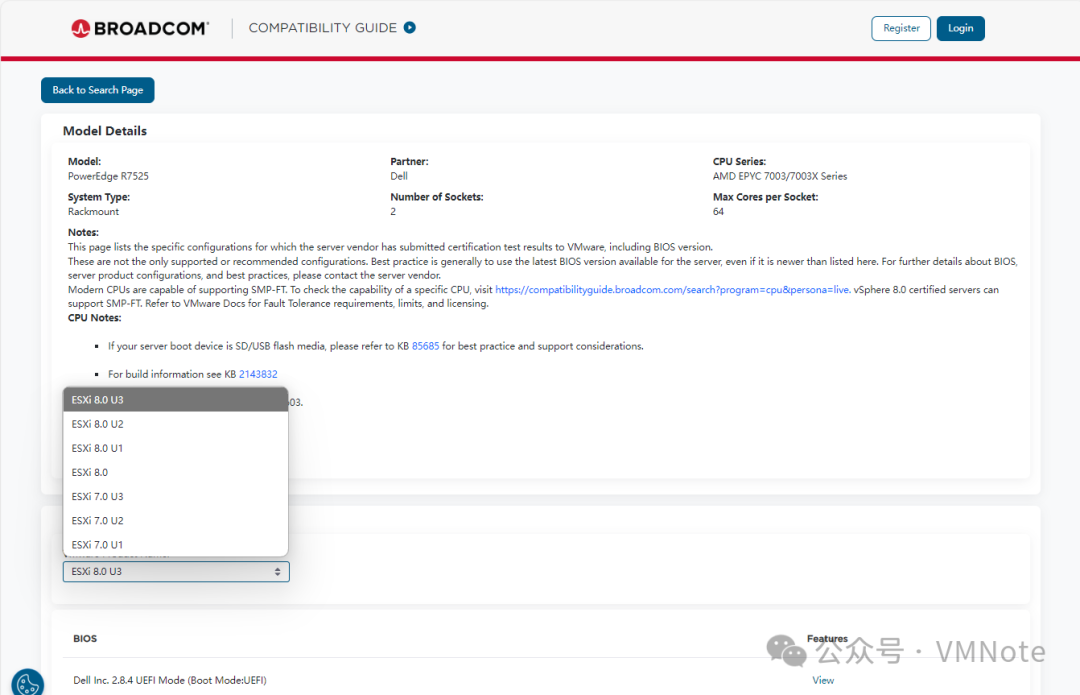Screen dimensions: 1080x695
Task: Click the Rackmount system type value
Action: click(93, 211)
